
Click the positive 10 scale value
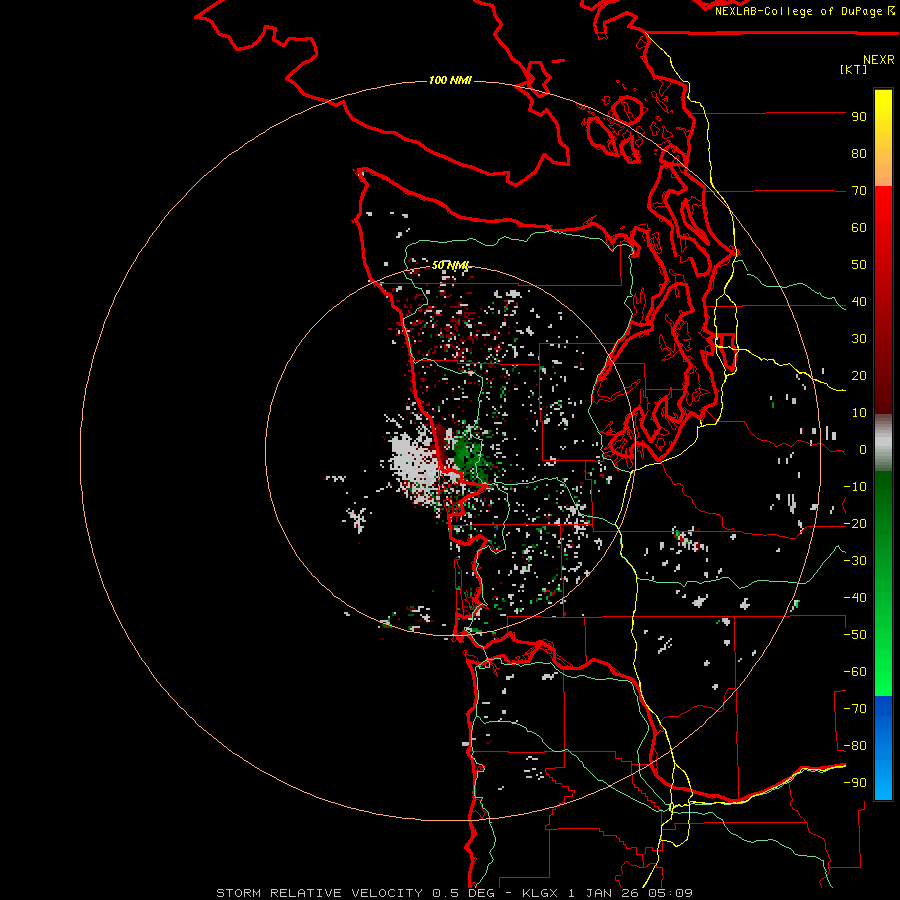pos(859,413)
